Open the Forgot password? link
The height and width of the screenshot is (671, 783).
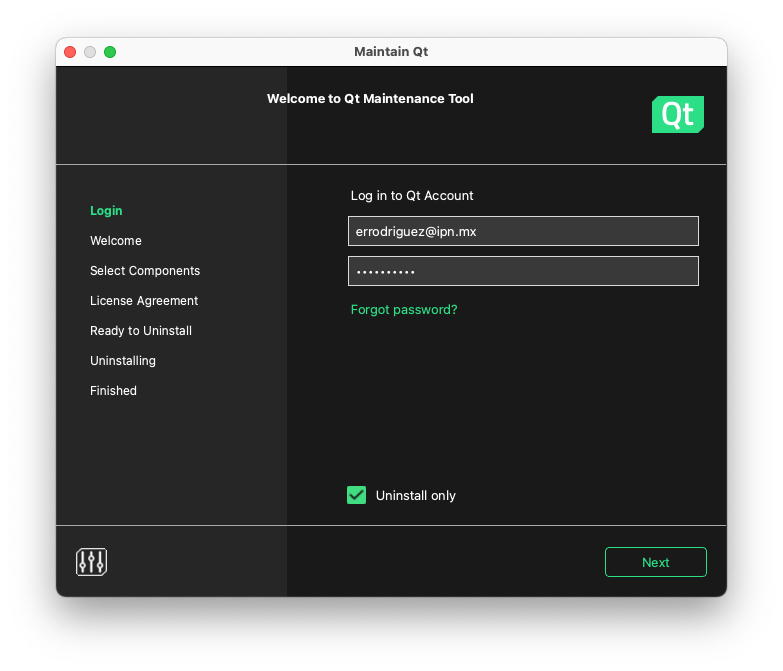click(x=404, y=310)
